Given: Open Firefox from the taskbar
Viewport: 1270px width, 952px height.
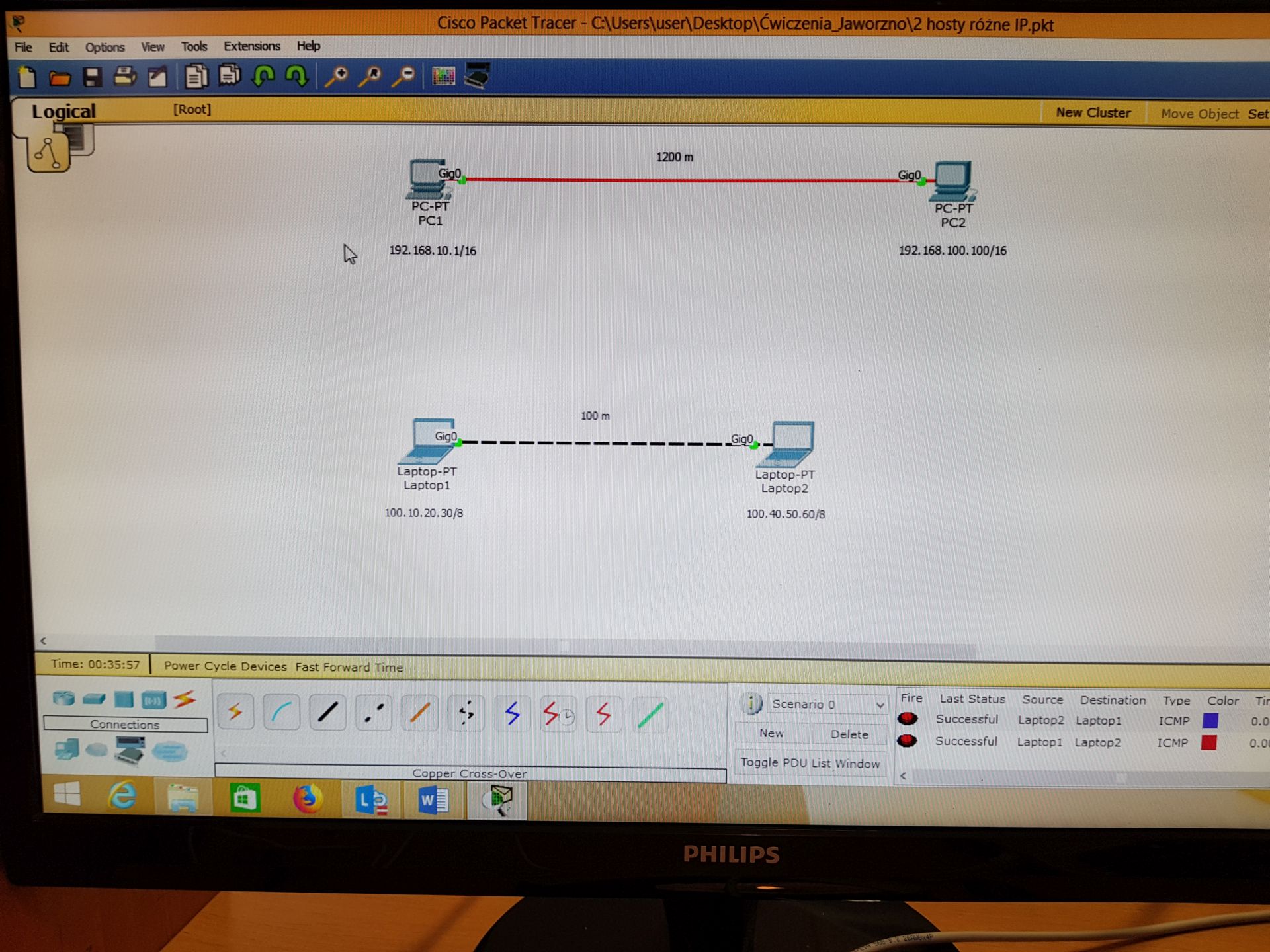Looking at the screenshot, I should 308,799.
